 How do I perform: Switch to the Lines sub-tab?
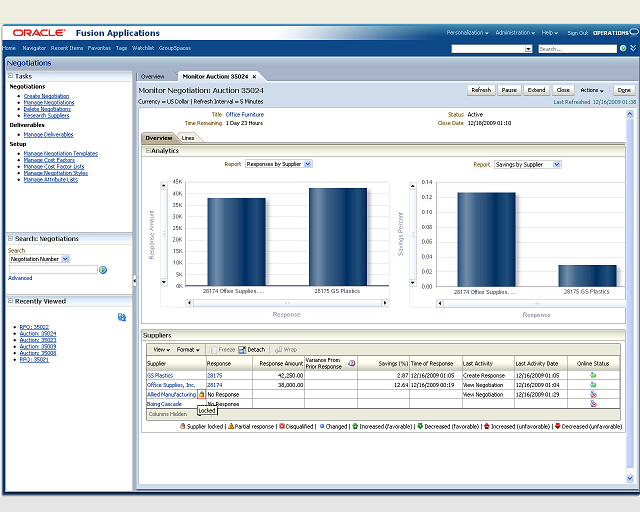tap(188, 138)
